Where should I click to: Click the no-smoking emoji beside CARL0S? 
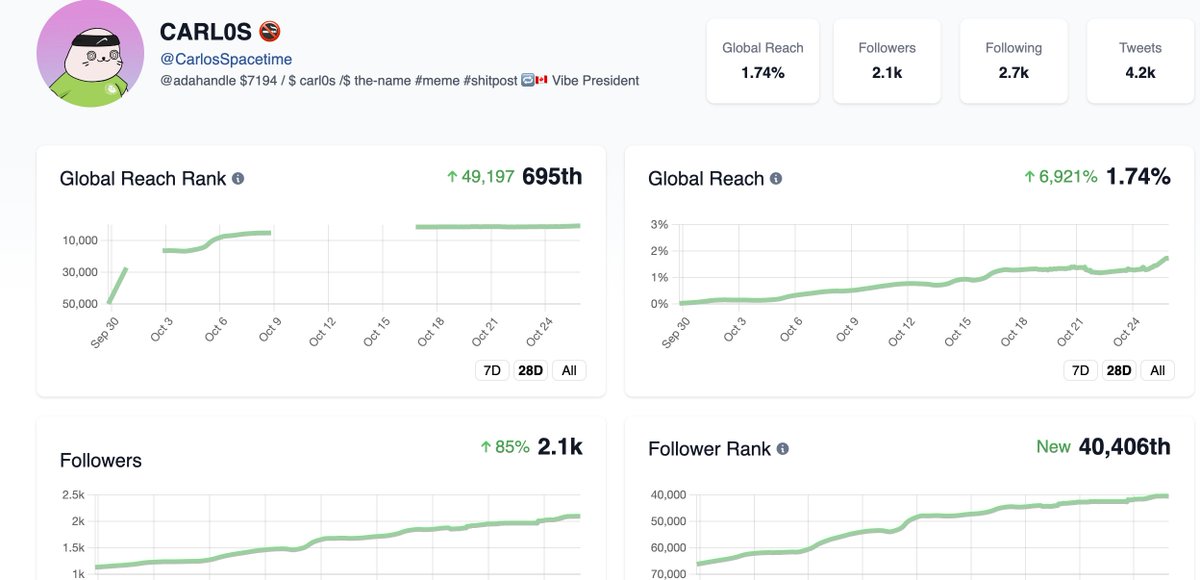[270, 31]
